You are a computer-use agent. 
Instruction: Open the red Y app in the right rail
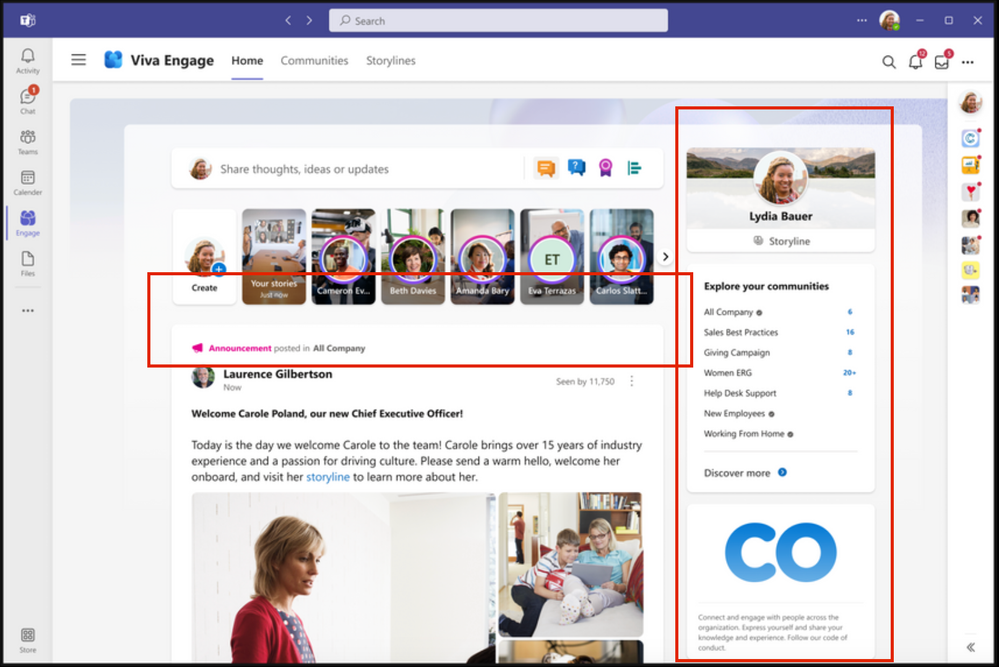970,191
